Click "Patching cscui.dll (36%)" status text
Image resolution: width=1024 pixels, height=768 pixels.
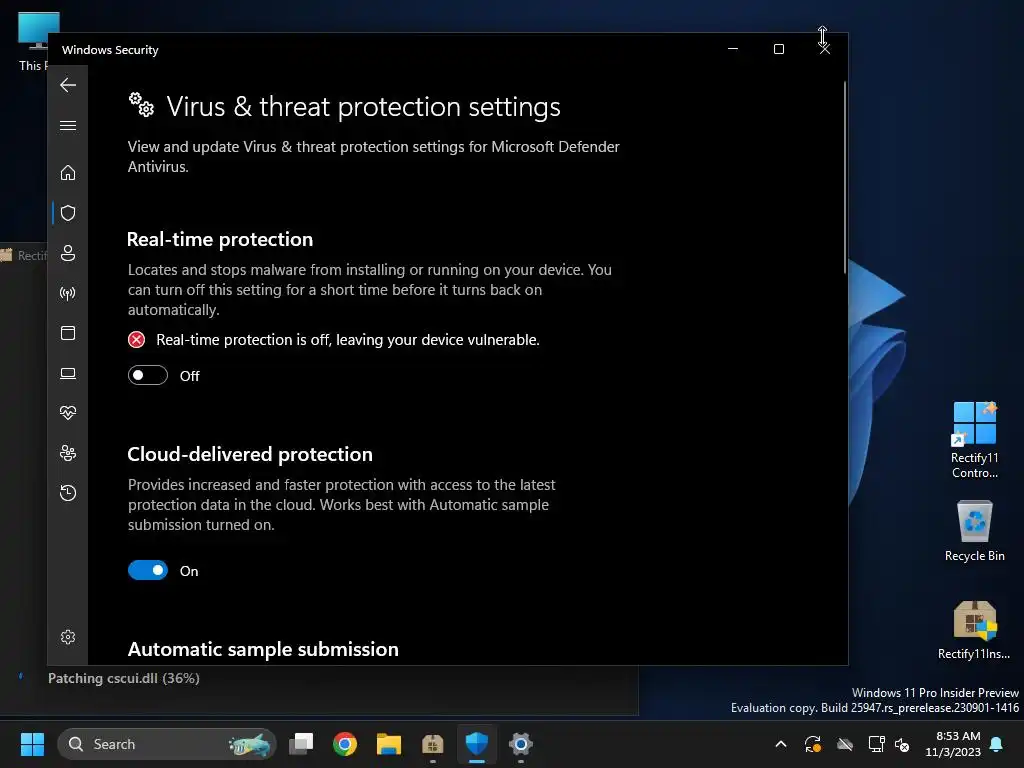coord(123,679)
